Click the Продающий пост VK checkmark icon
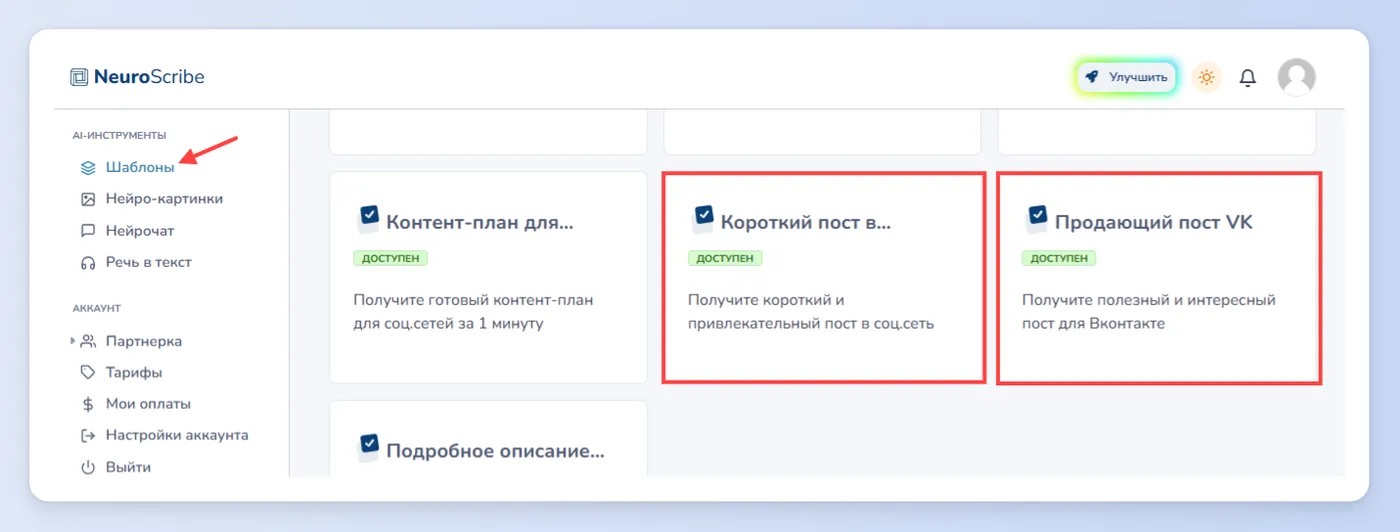This screenshot has height=532, width=1400. tap(1037, 219)
